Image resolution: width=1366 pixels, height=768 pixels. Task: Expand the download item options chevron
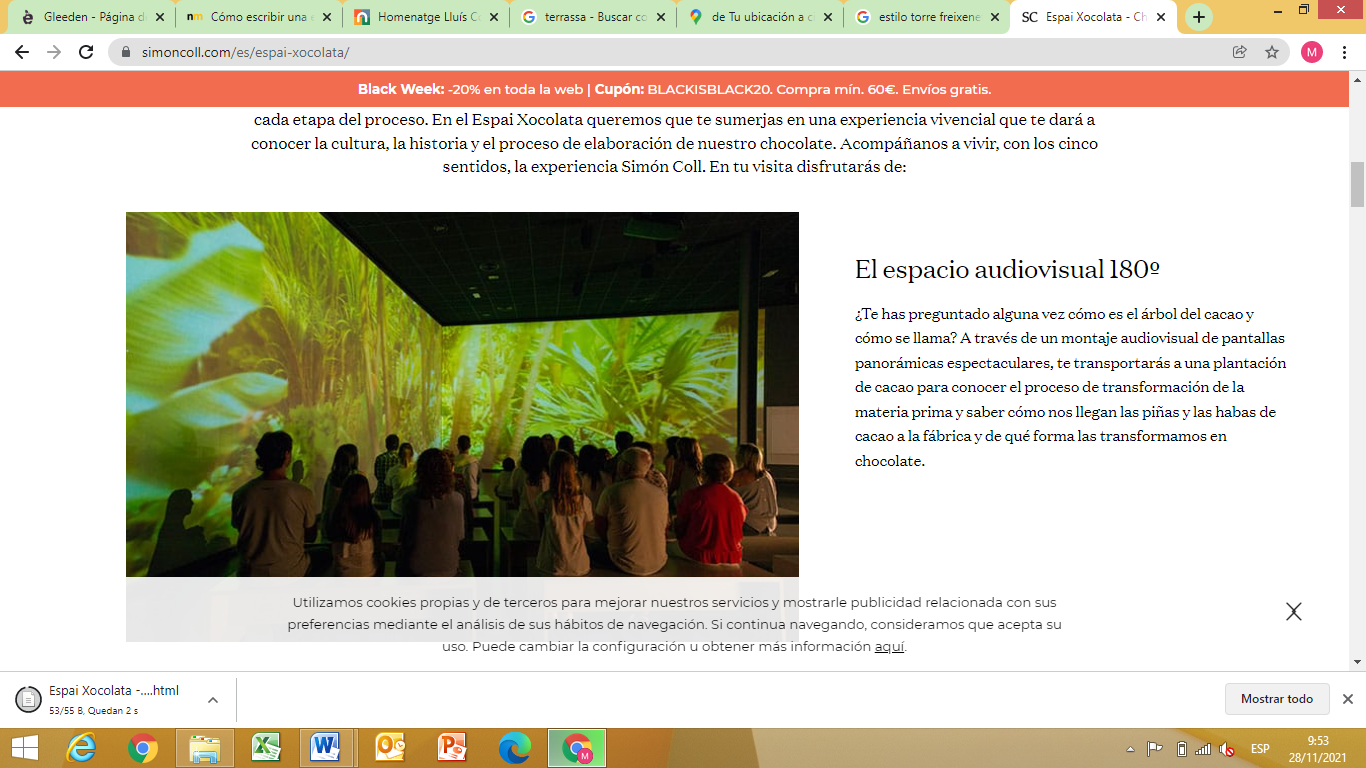213,700
